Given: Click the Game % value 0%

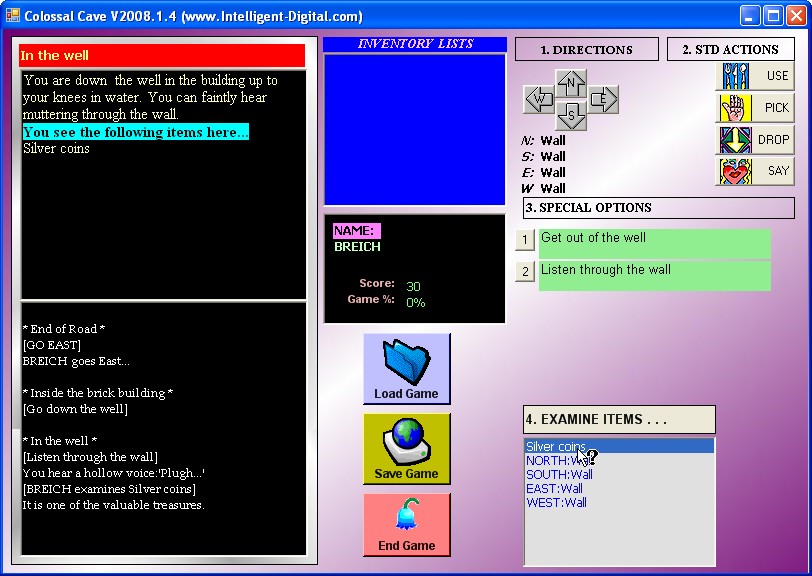Looking at the screenshot, I should tap(415, 303).
